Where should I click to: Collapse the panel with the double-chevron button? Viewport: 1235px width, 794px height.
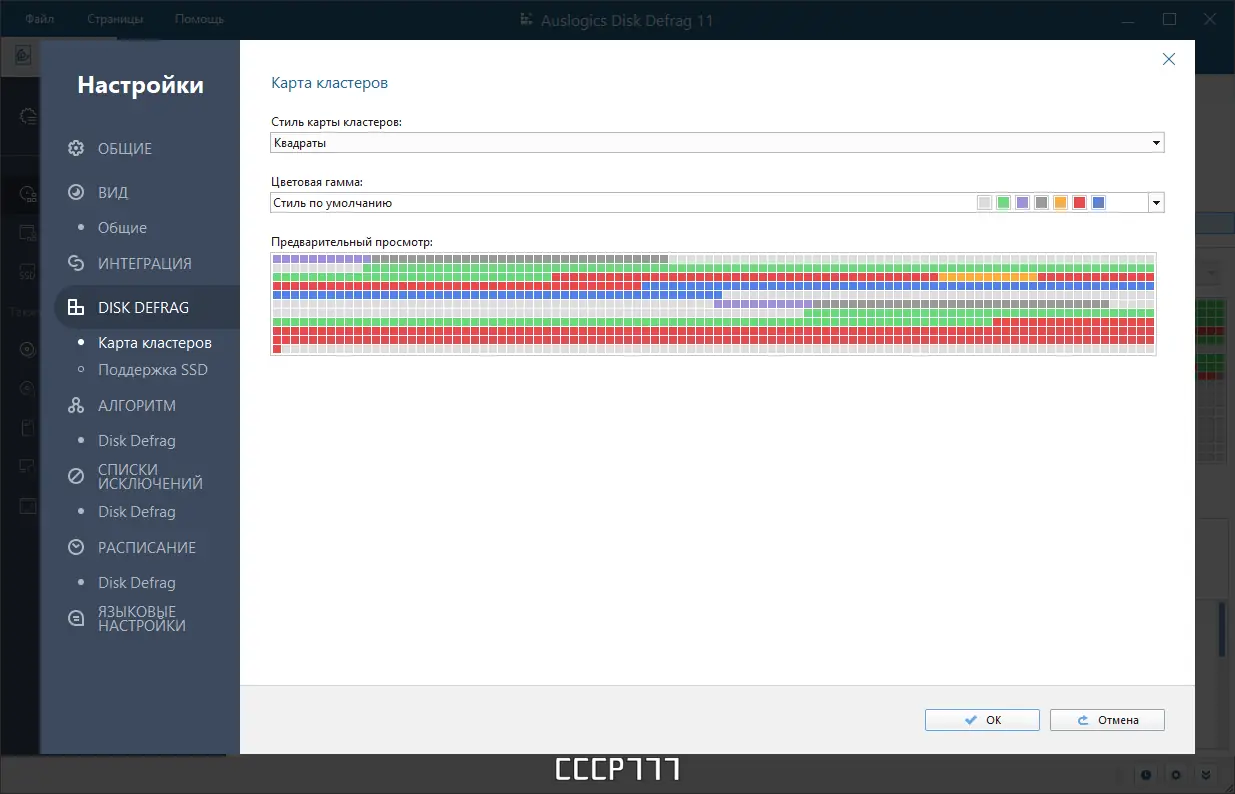click(x=1204, y=774)
